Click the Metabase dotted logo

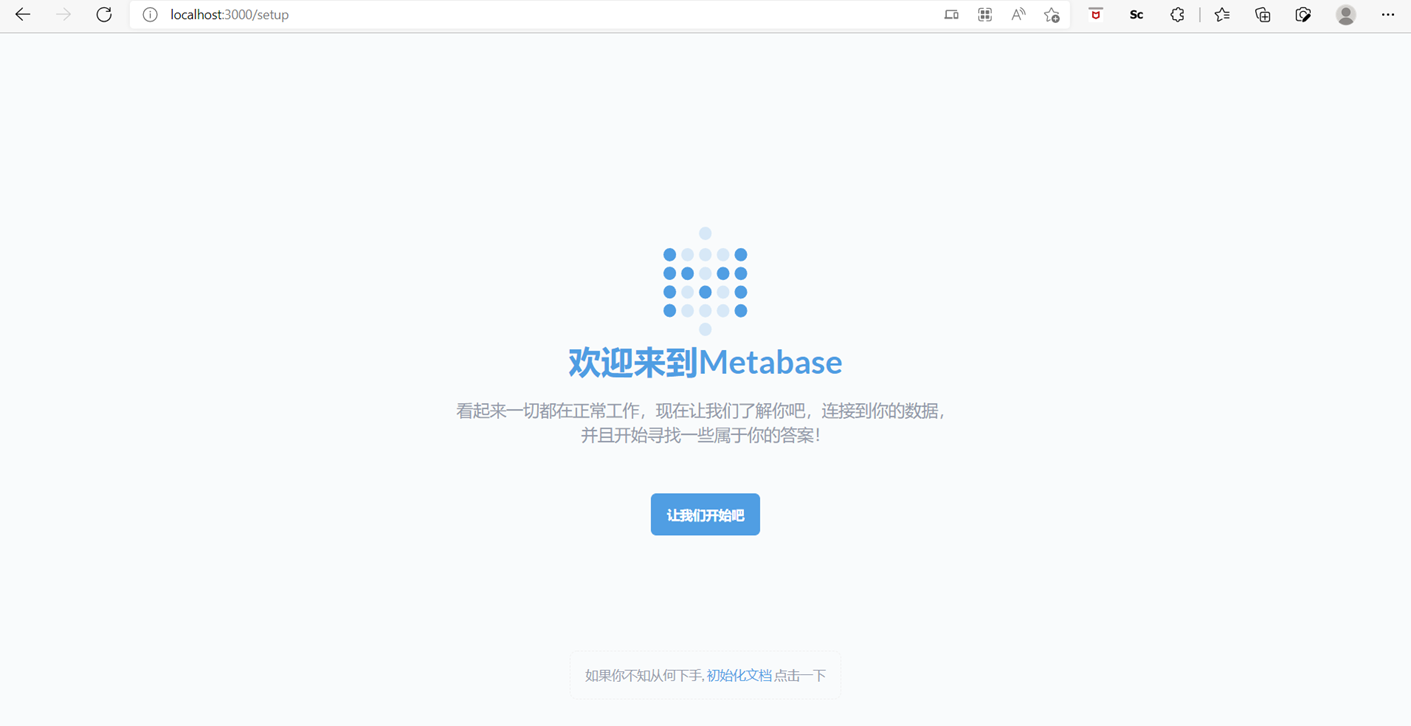[705, 281]
